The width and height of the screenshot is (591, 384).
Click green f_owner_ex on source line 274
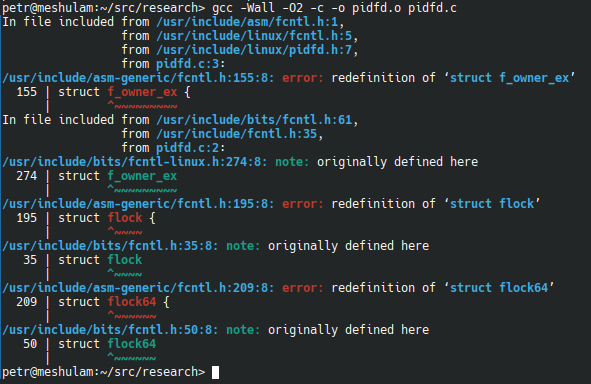pyautogui.click(x=142, y=176)
